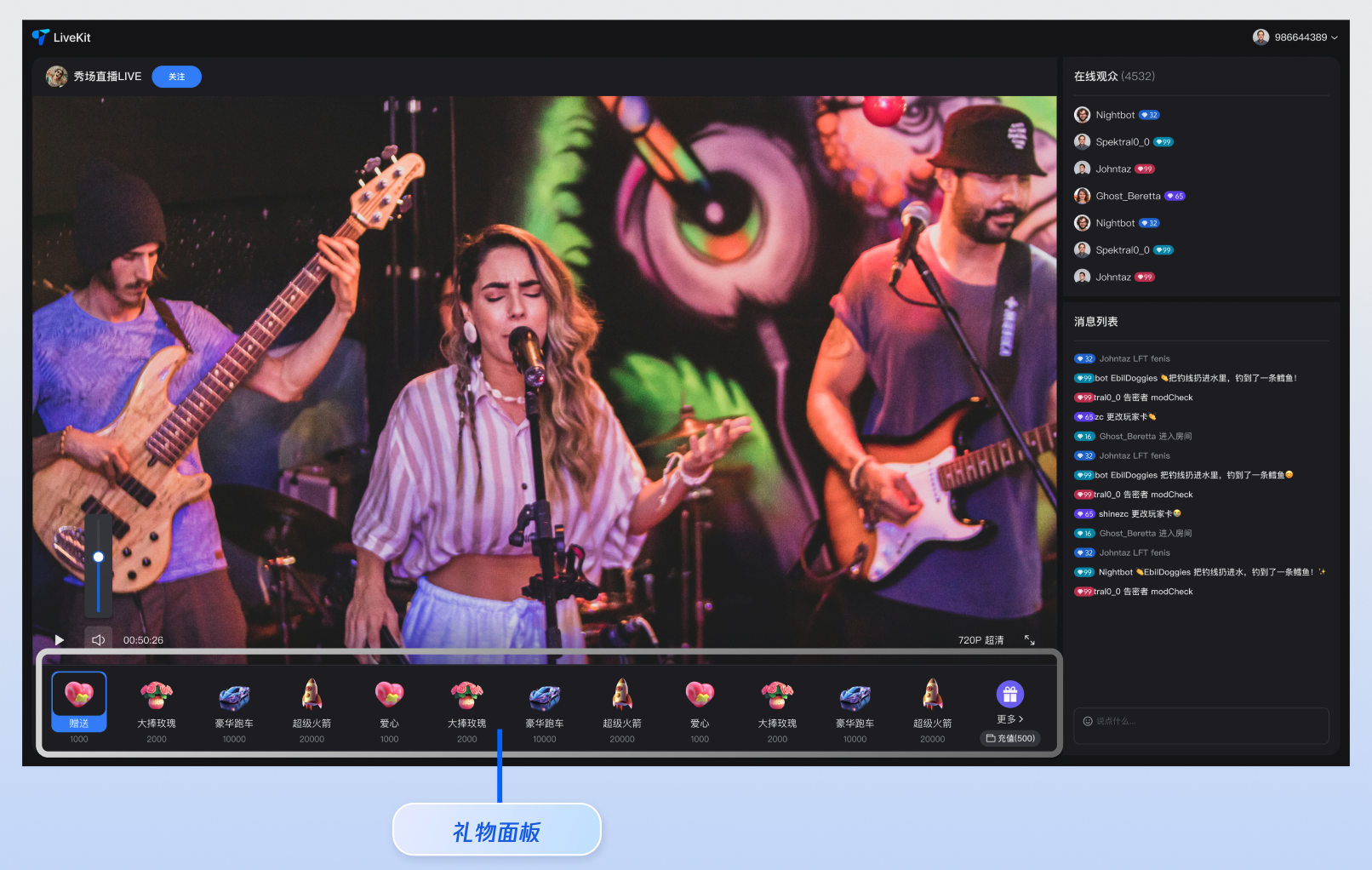
Task: Click the purple gift box icon
Action: tap(1009, 695)
